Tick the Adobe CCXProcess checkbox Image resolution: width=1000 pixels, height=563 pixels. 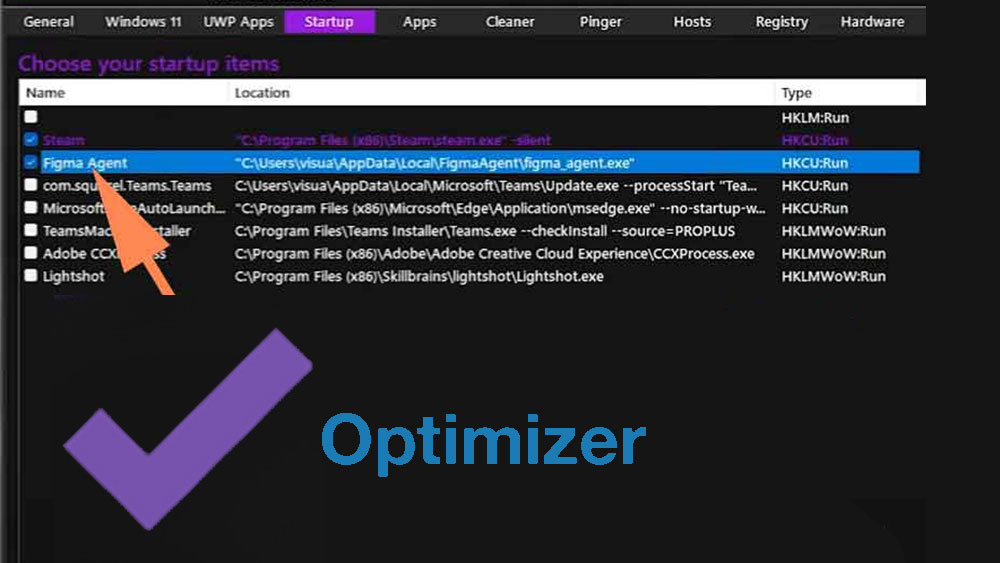pos(31,253)
